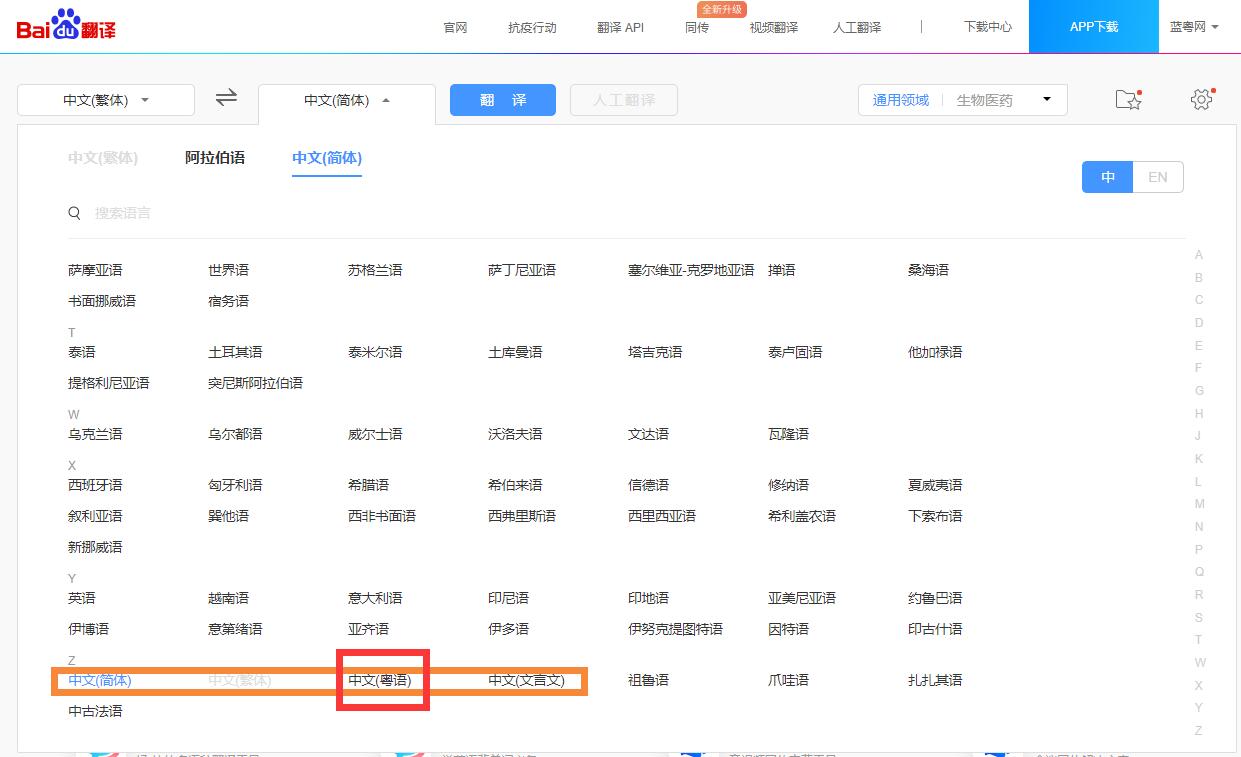The width and height of the screenshot is (1241, 757).
Task: Open source language 中文(繁体) dropdown
Action: 106,100
